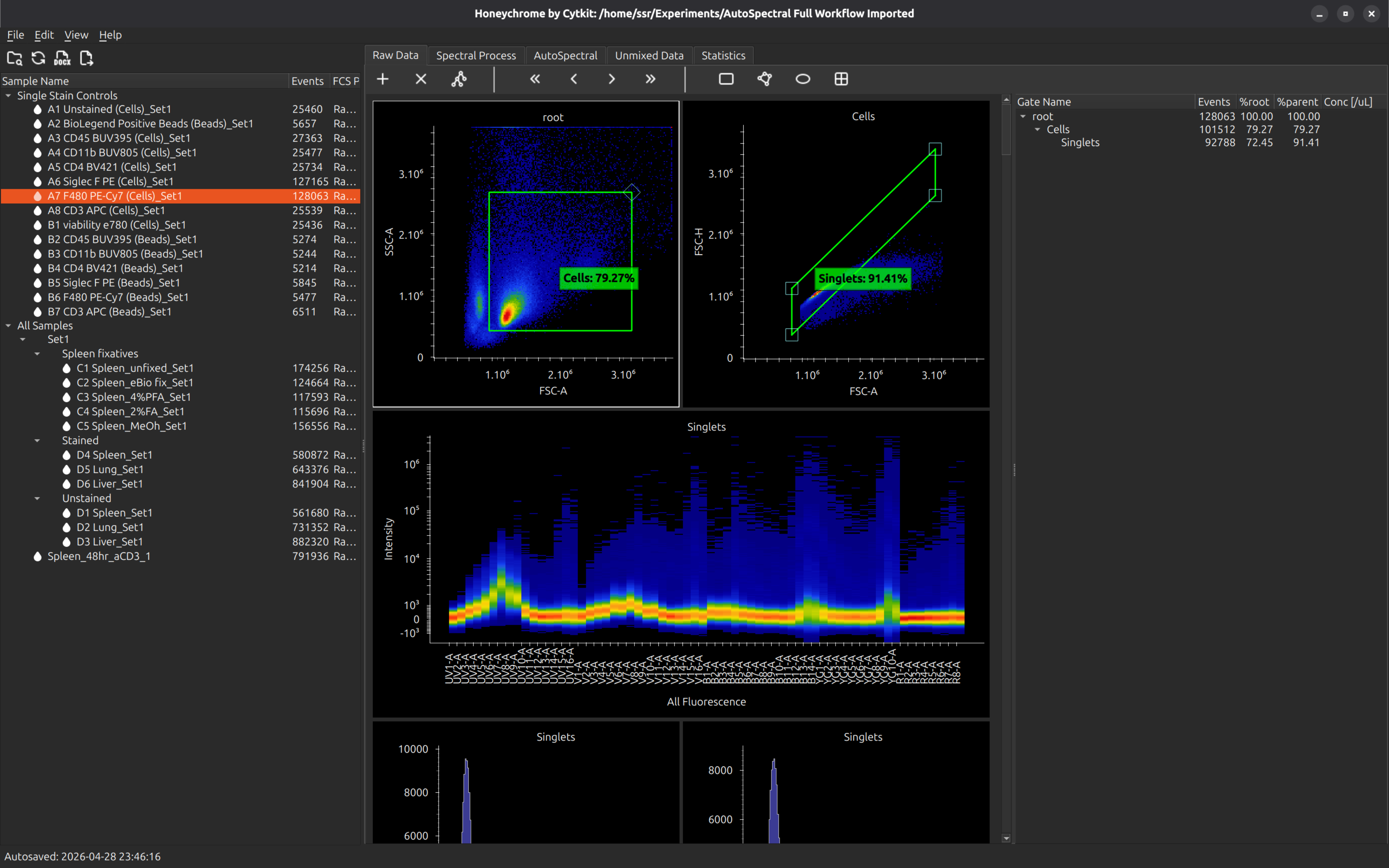Click the gate hierarchy tree icon
The height and width of the screenshot is (868, 1389).
pyautogui.click(x=459, y=79)
